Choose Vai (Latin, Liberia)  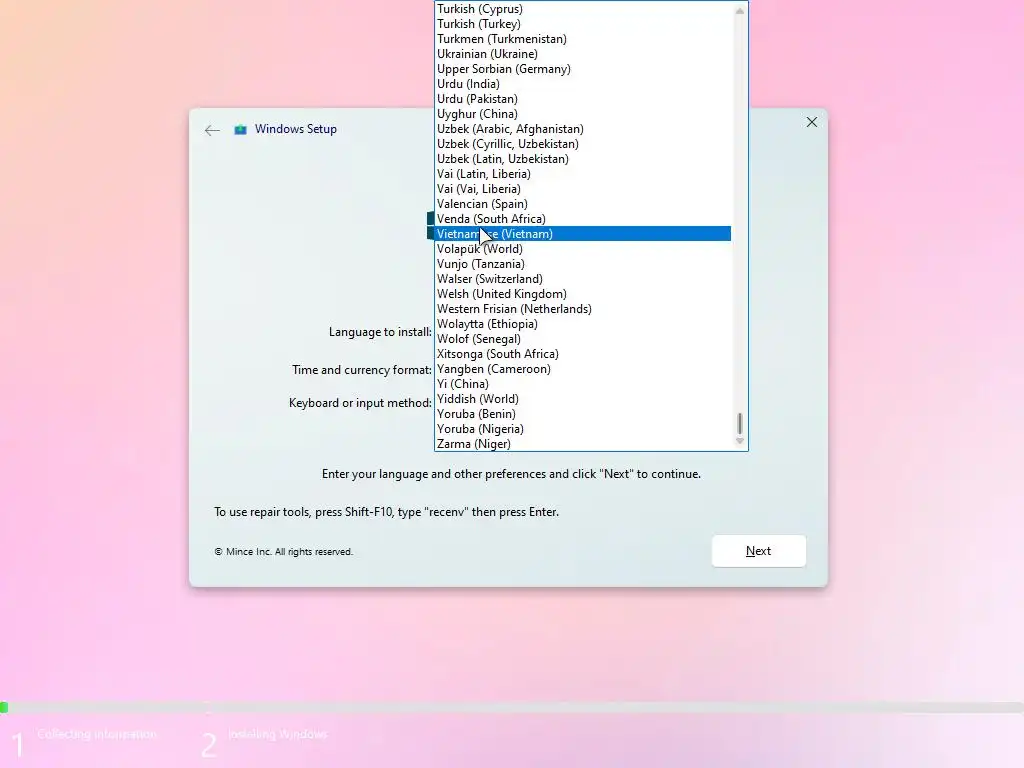pyautogui.click(x=583, y=174)
